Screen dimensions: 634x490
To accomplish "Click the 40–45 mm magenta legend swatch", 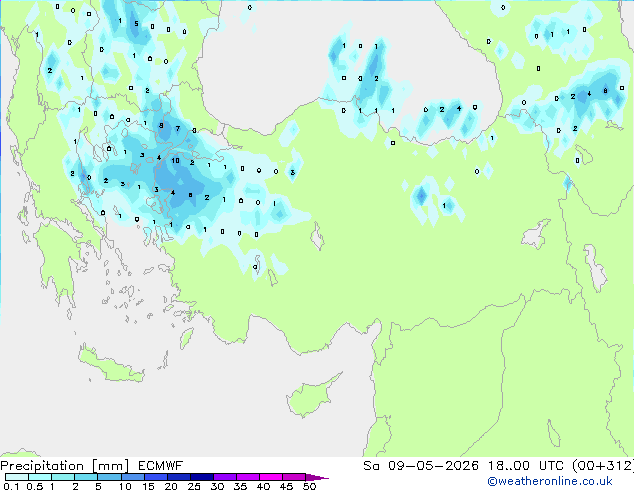I will [271, 477].
